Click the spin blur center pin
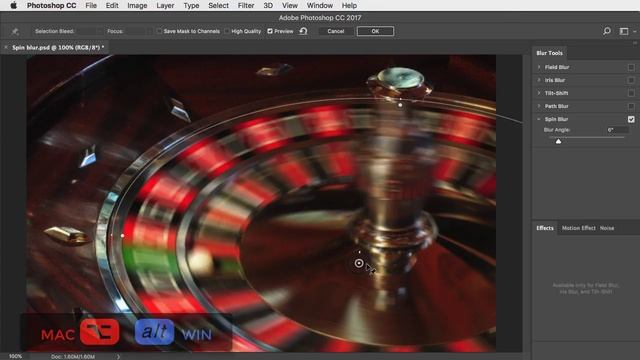 [x=359, y=263]
